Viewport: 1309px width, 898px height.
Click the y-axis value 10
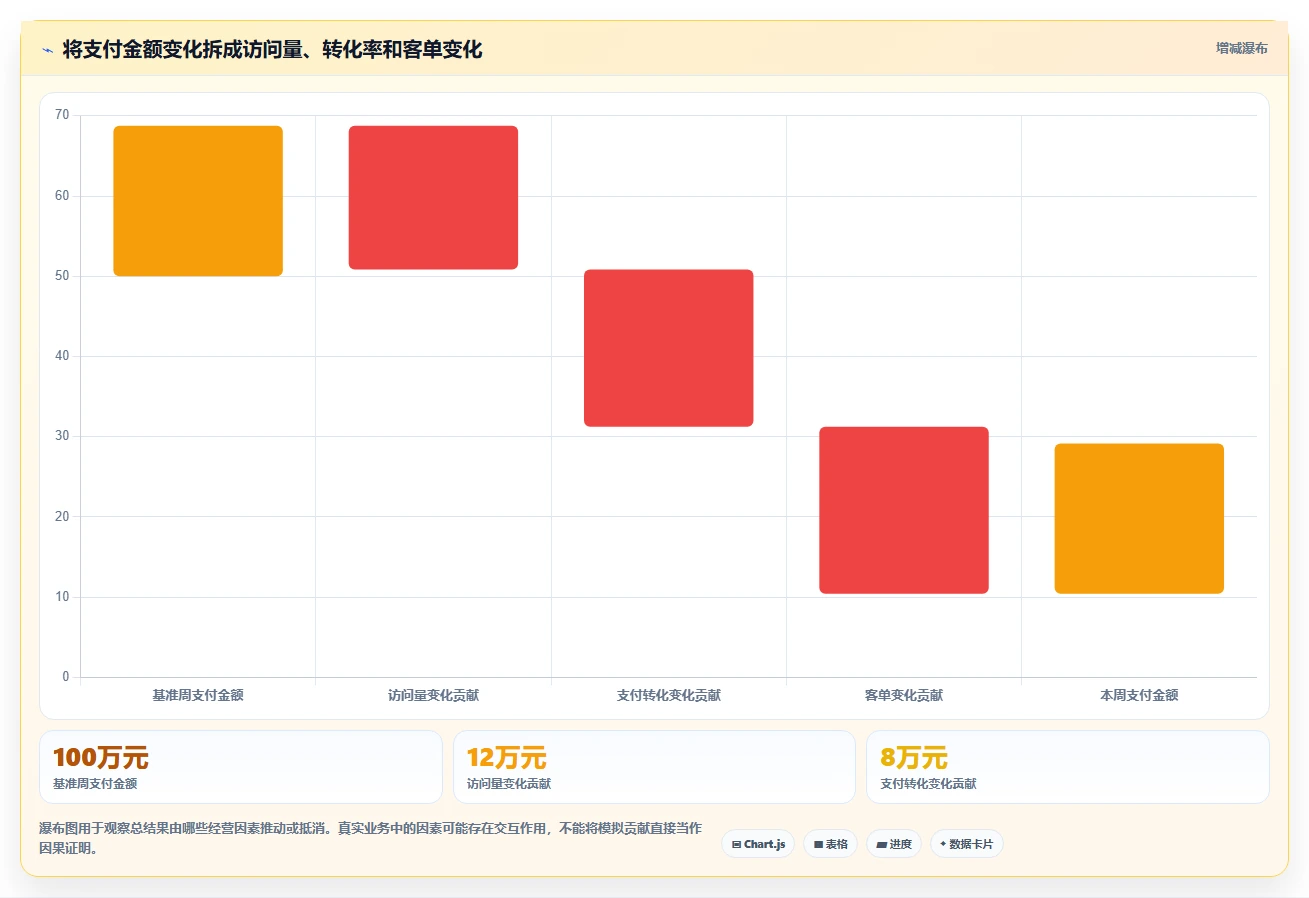point(62,597)
